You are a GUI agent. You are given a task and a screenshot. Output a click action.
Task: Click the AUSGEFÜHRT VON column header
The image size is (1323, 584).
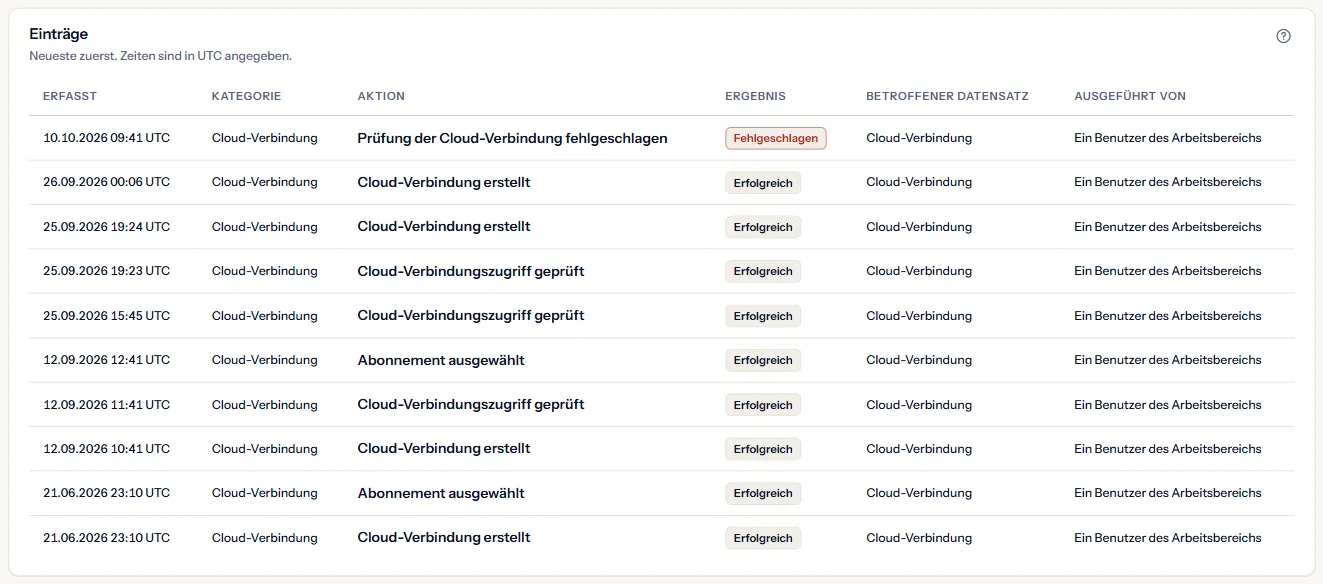[x=1130, y=96]
